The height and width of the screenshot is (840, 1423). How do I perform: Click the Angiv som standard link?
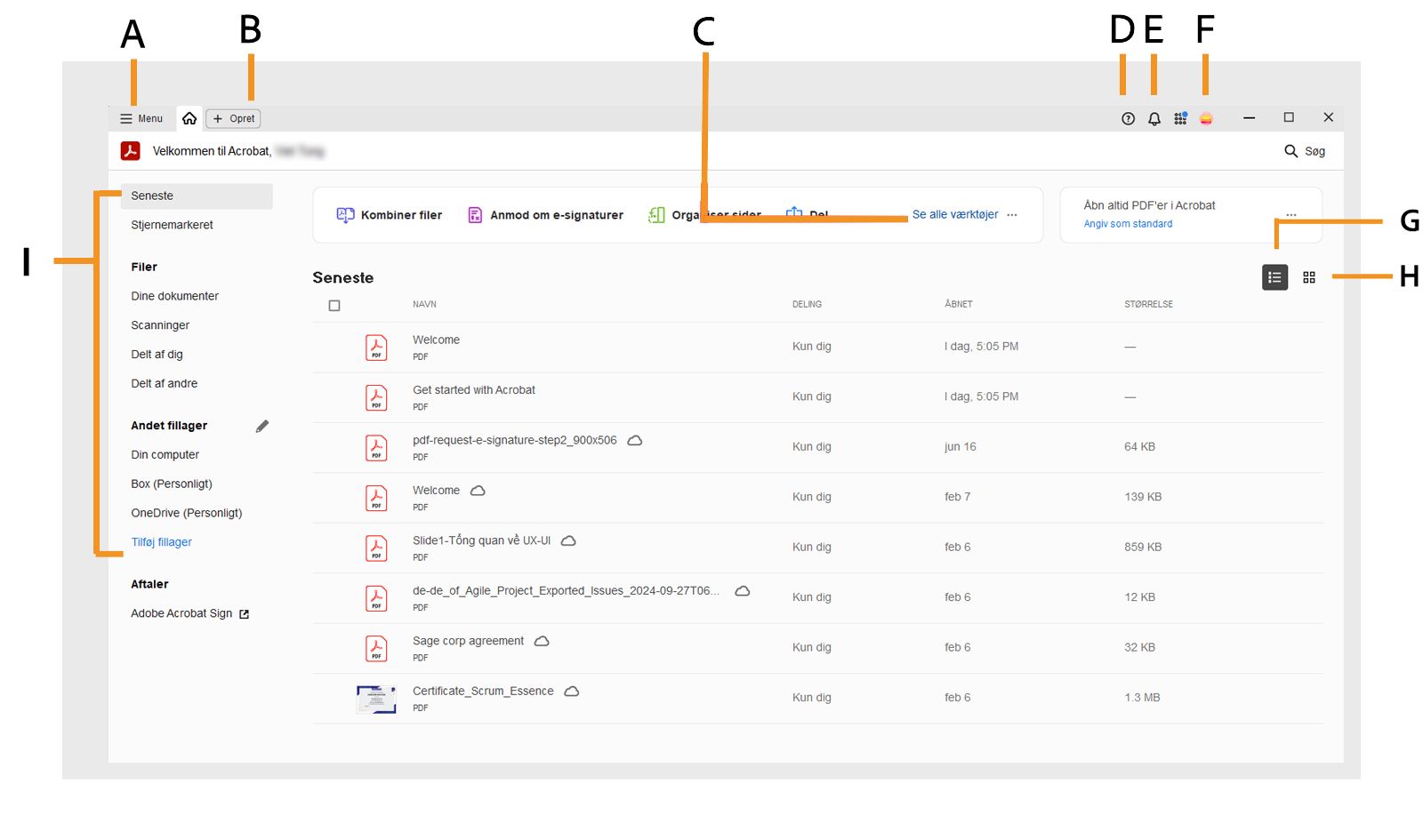click(x=1128, y=224)
